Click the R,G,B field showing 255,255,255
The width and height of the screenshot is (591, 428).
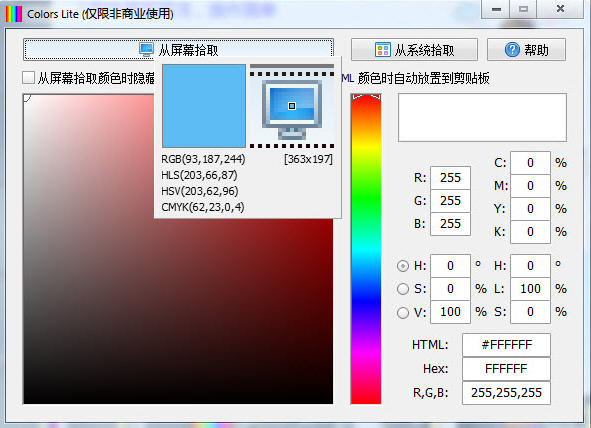click(x=506, y=393)
